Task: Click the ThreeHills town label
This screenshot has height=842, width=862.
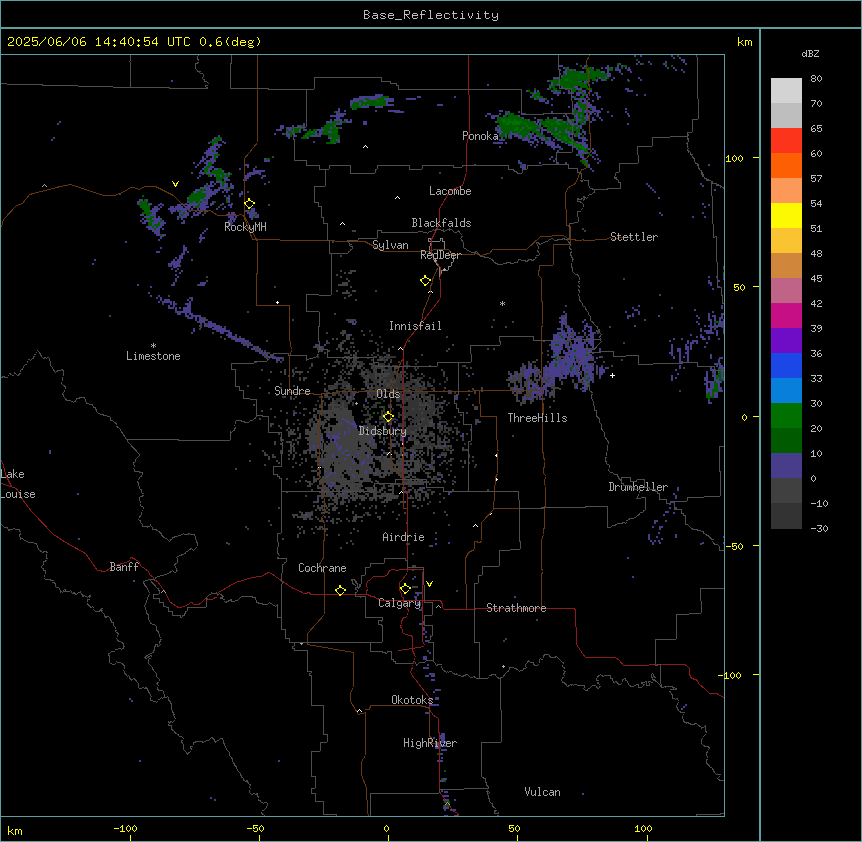Action: [x=537, y=418]
